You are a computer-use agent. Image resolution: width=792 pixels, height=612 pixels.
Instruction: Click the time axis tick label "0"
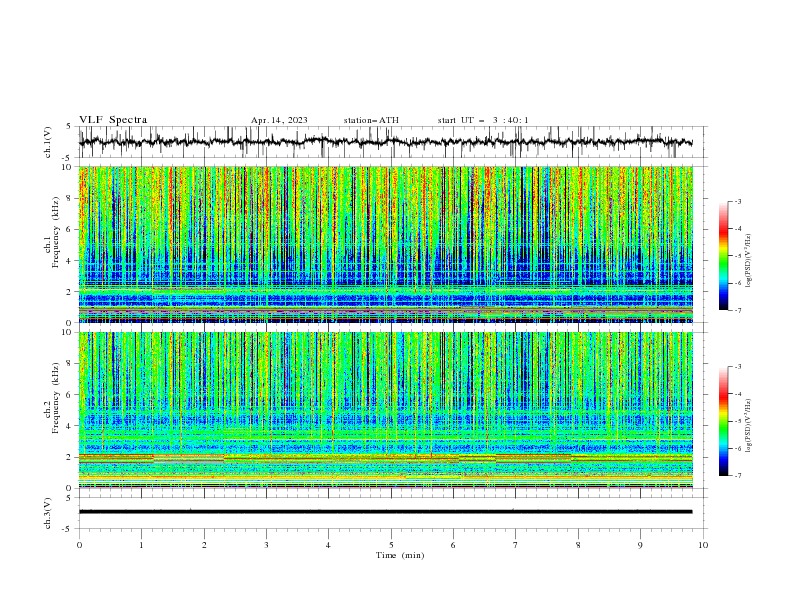pos(79,545)
